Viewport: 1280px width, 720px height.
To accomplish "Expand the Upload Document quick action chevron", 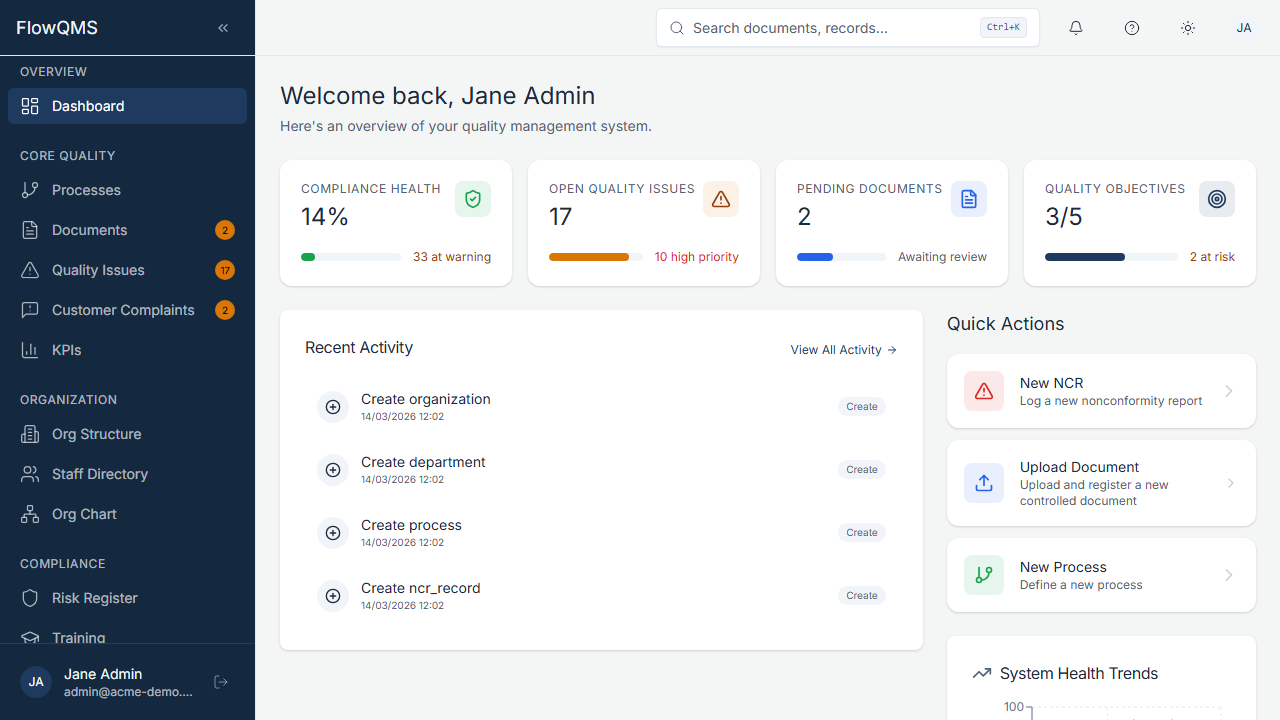I will click(x=1230, y=483).
